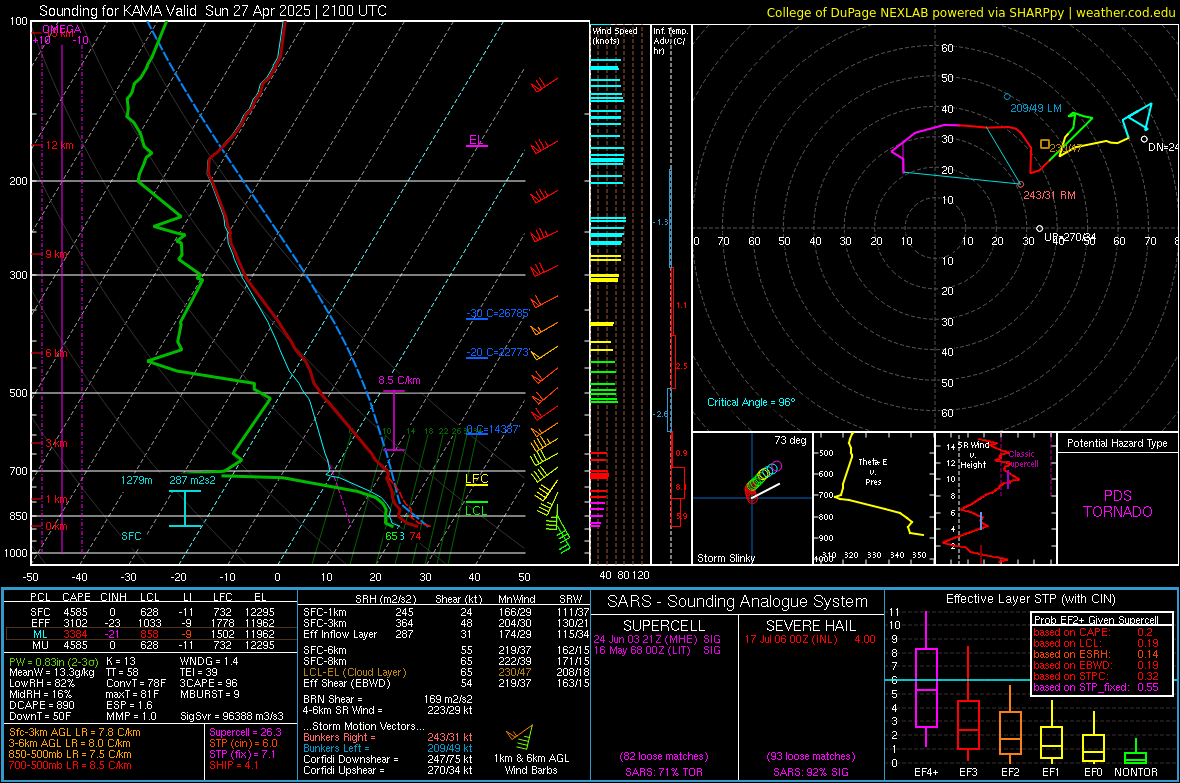Click the Bunkers Right storm motion row
The image size is (1180, 783).
coord(388,738)
